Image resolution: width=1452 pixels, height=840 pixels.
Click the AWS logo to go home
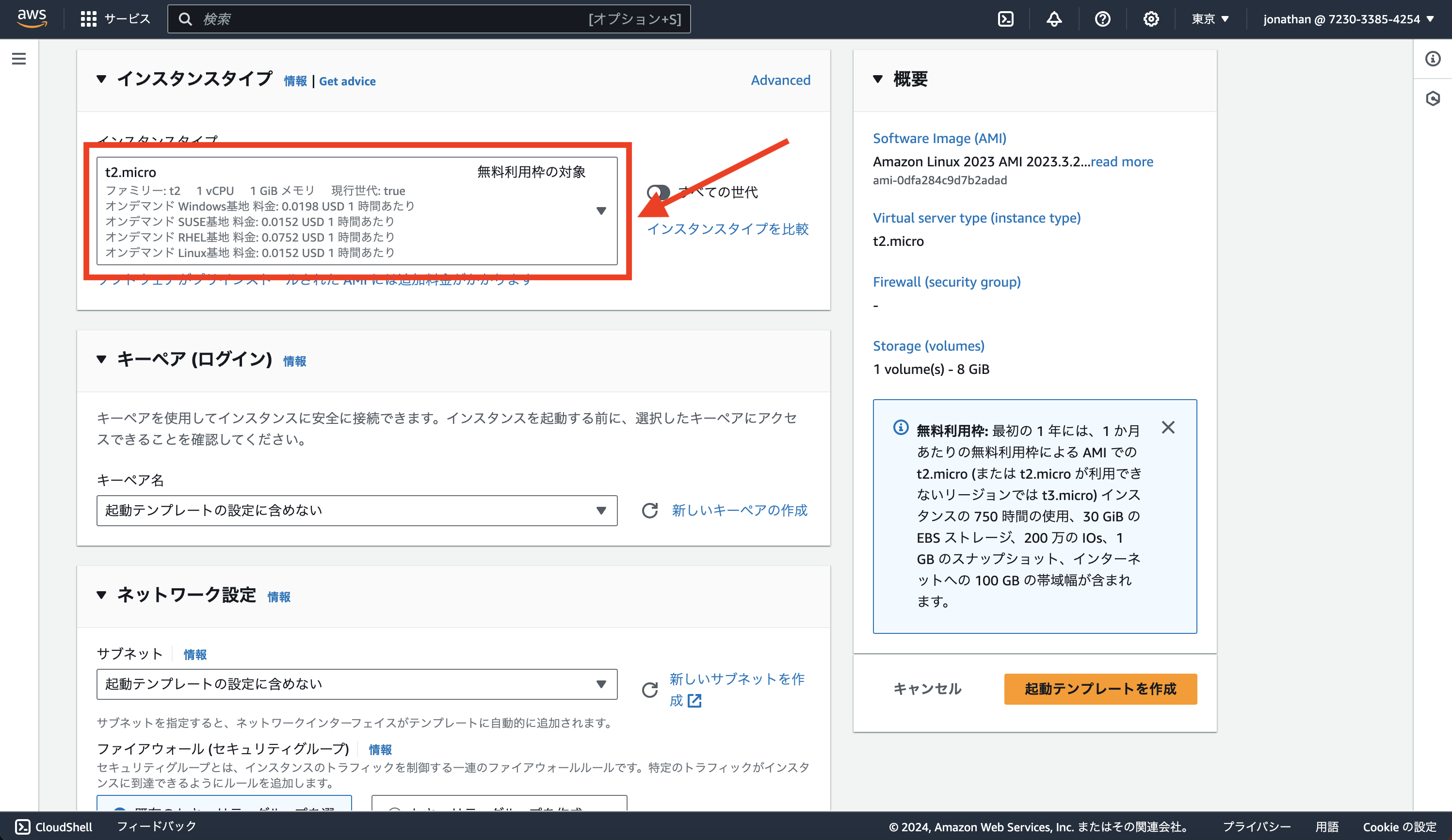[x=32, y=18]
